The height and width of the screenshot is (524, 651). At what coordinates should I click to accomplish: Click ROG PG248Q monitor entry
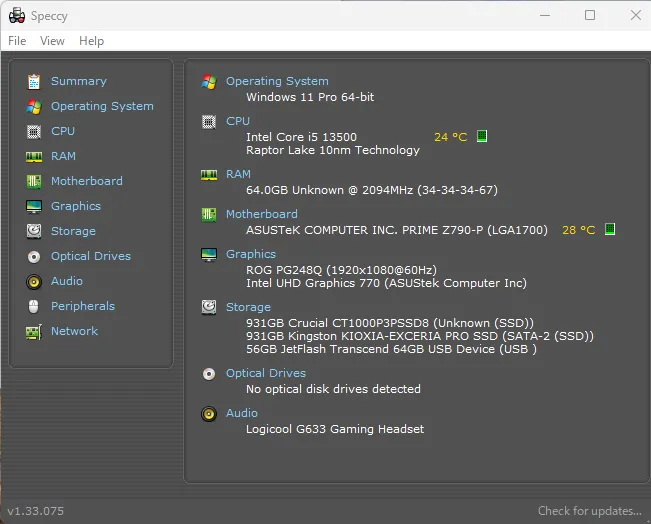click(x=341, y=270)
